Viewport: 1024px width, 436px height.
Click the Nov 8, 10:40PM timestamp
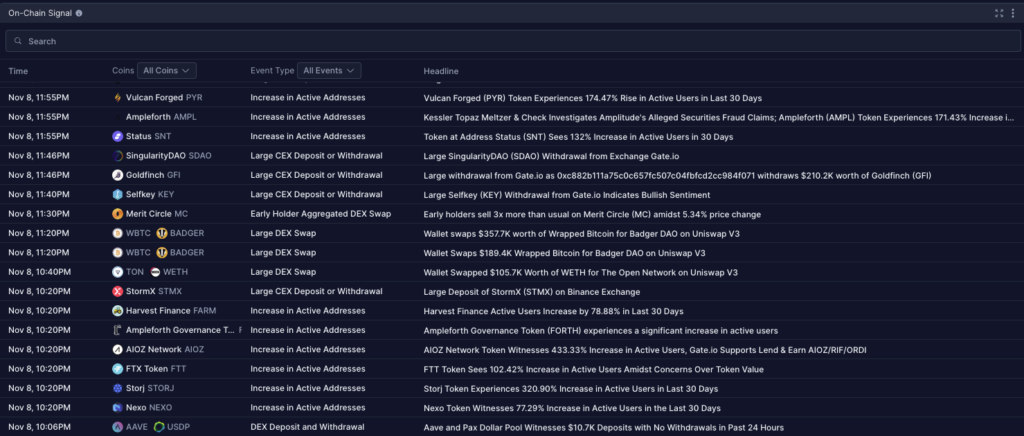point(39,272)
